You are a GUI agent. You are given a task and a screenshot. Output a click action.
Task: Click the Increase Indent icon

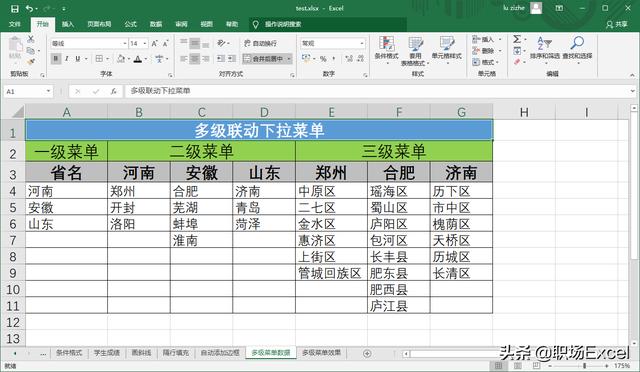point(231,59)
